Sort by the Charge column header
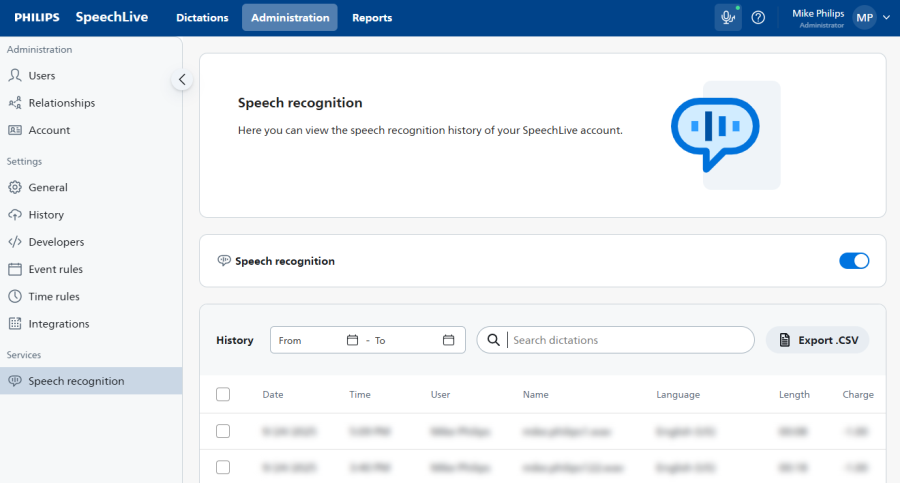900x483 pixels. [858, 395]
